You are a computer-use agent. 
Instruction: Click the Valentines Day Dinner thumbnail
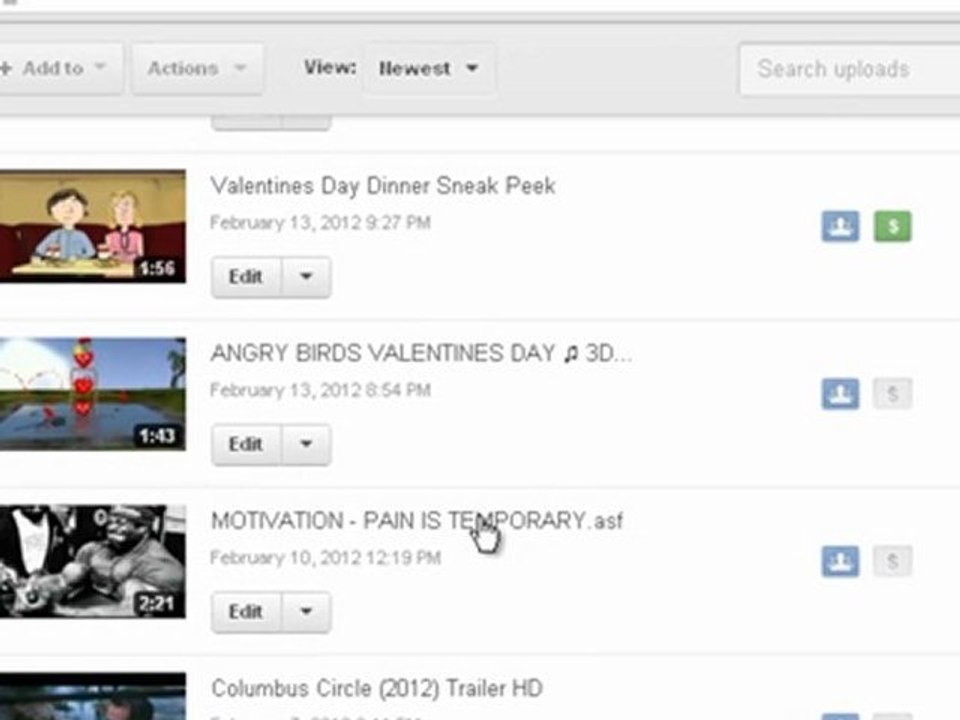pos(92,227)
